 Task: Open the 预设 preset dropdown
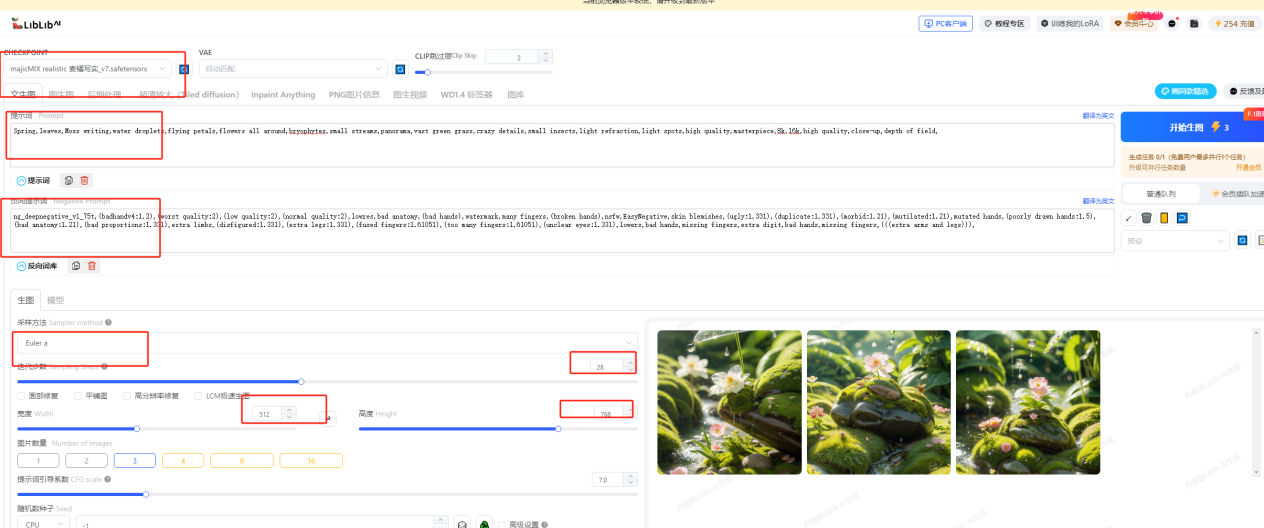pos(1175,241)
